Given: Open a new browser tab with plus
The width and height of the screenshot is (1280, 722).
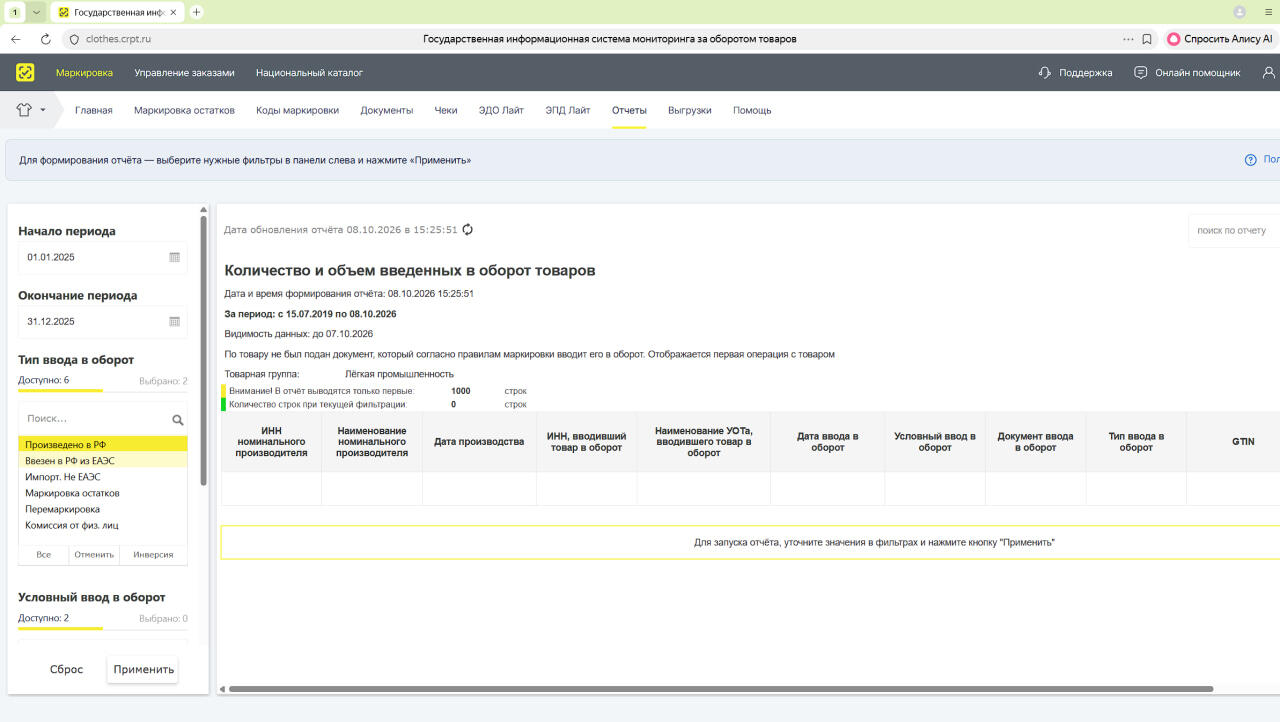Looking at the screenshot, I should (x=196, y=12).
